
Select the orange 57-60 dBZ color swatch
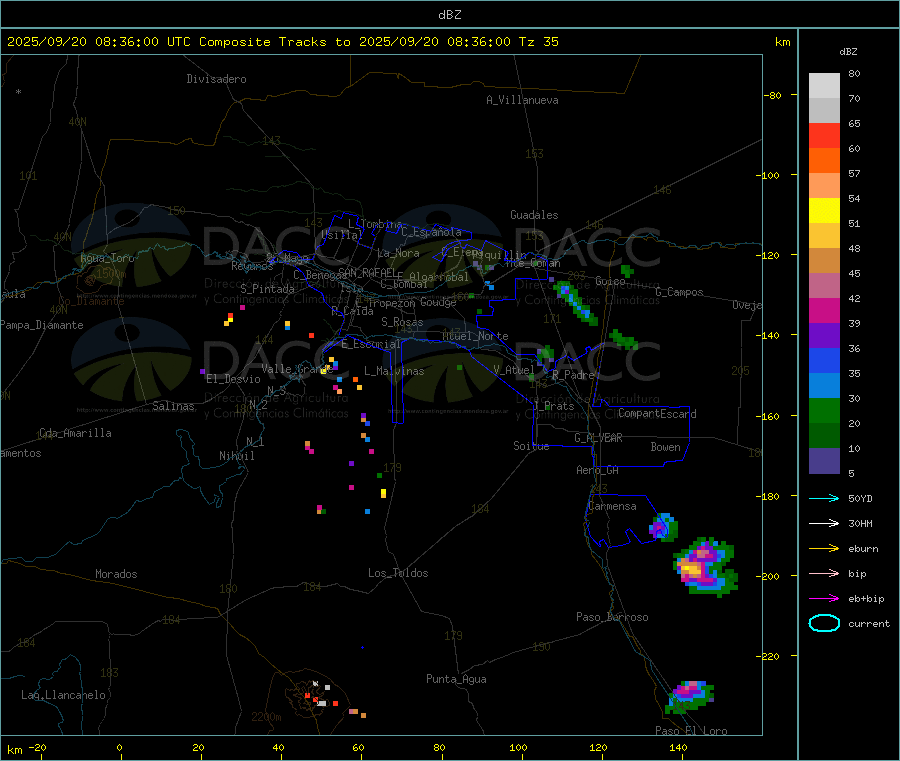(x=824, y=161)
